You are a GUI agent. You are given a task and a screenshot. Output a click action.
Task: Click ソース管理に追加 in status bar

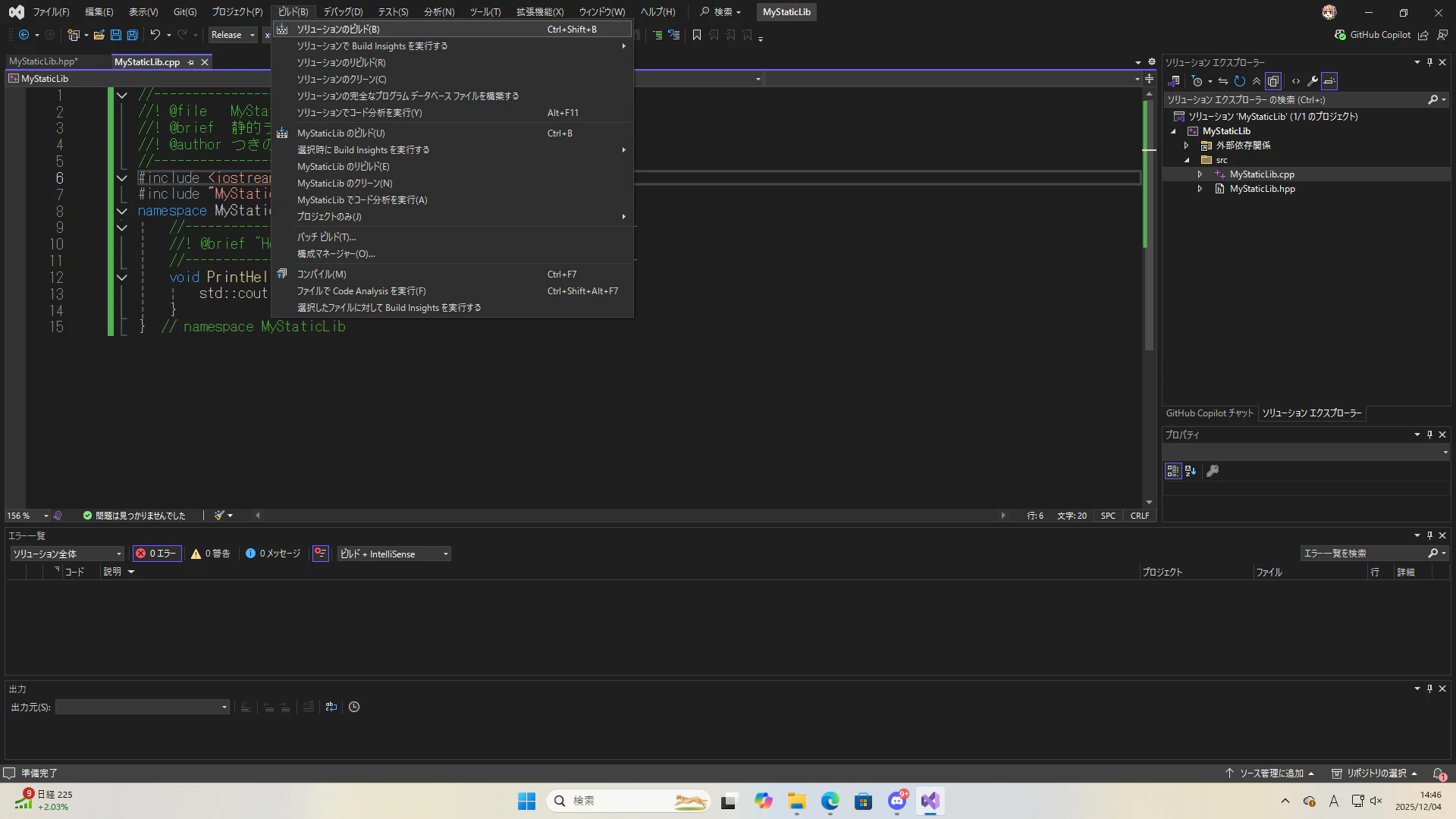pyautogui.click(x=1270, y=773)
